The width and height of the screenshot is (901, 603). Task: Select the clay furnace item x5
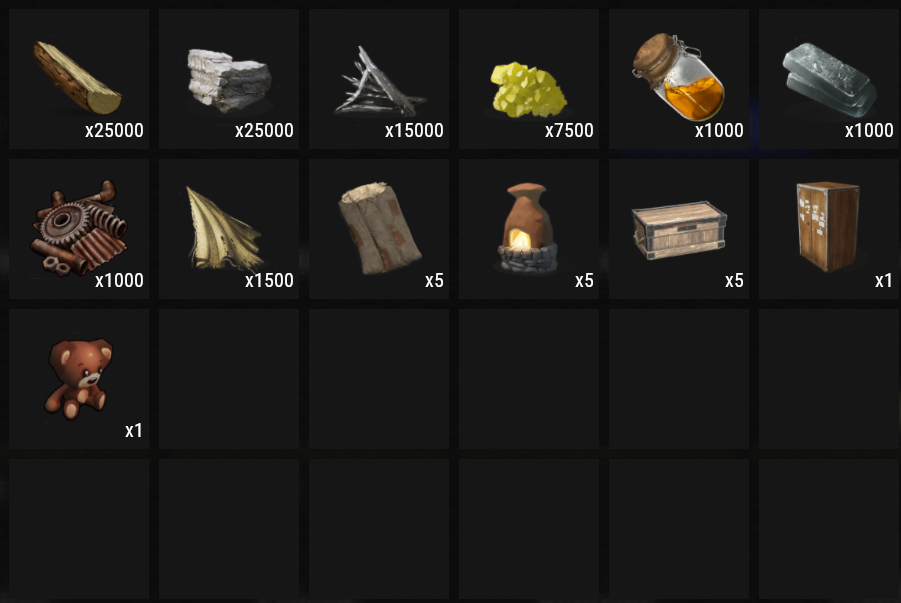(529, 229)
